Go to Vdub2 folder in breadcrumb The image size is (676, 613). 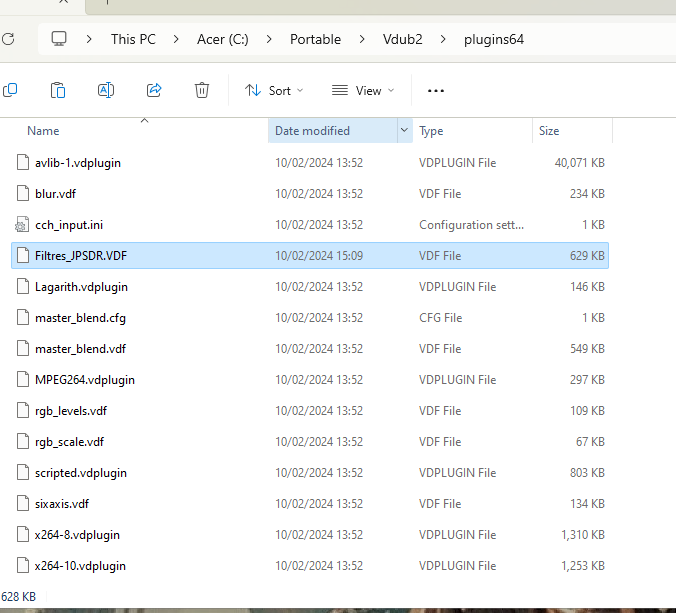click(x=402, y=39)
